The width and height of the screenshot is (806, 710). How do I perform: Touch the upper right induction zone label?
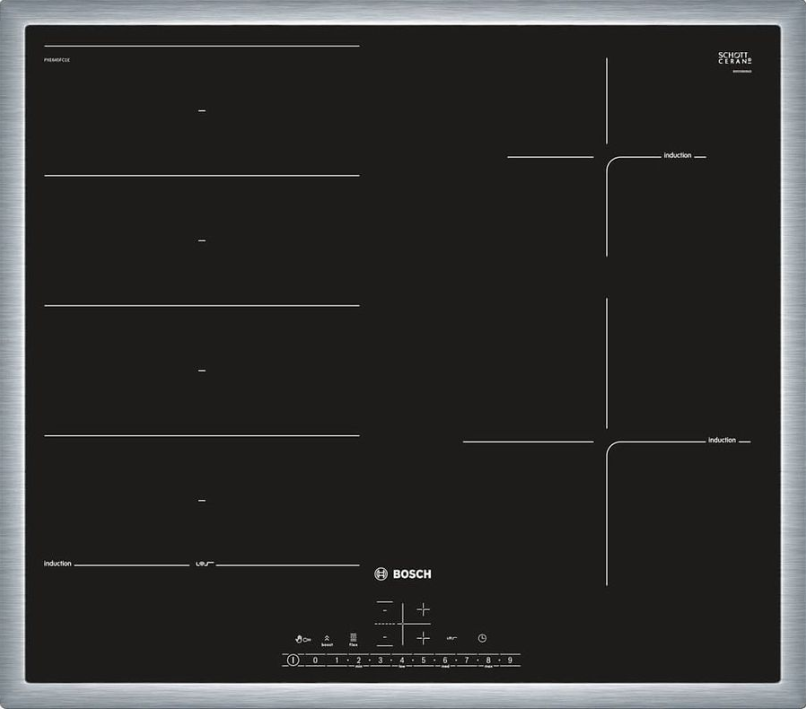(677, 156)
